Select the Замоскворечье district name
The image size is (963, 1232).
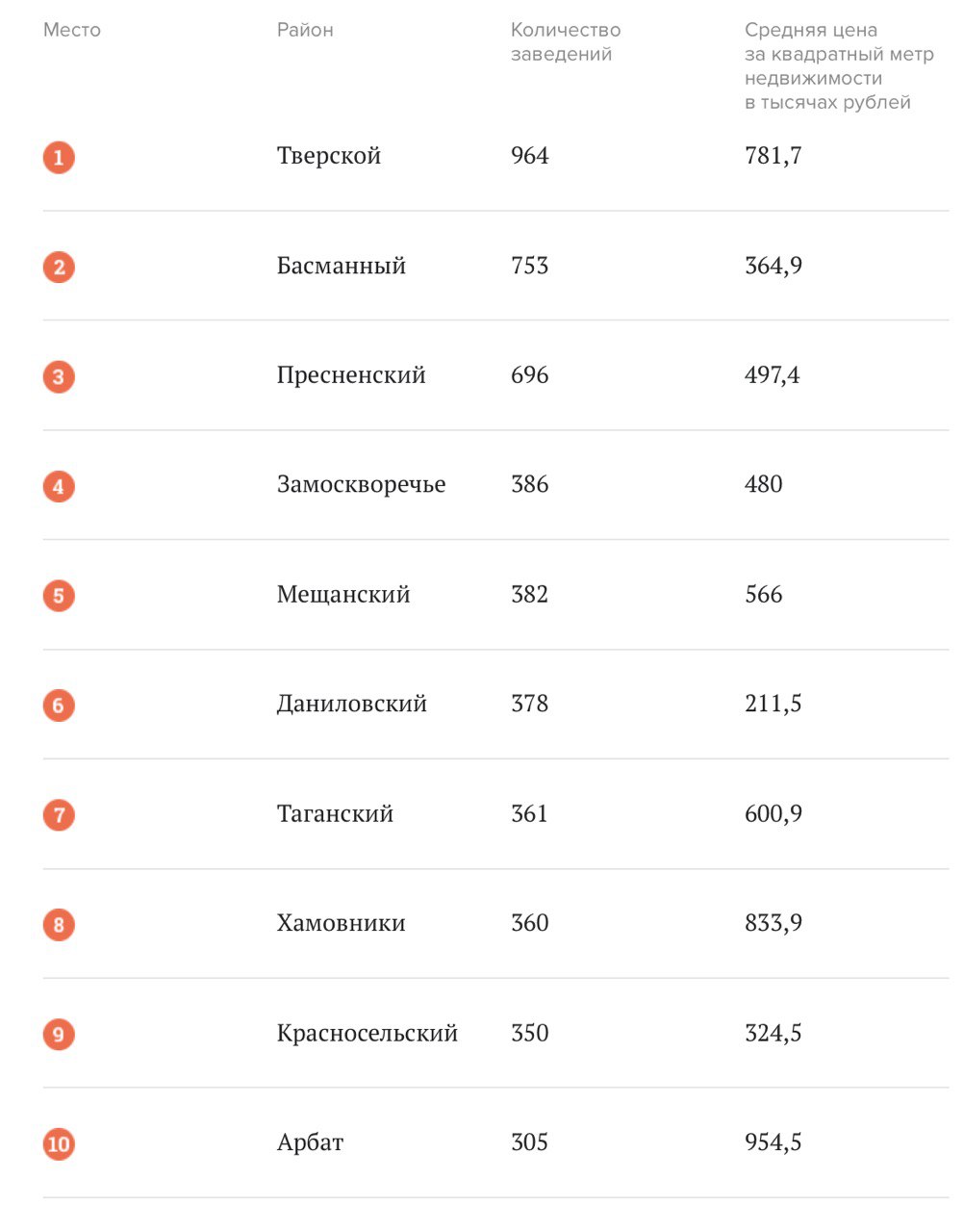tap(362, 484)
